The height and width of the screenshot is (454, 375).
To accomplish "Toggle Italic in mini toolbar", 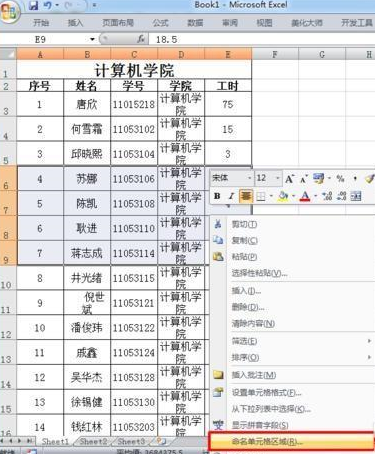I will click(x=231, y=196).
